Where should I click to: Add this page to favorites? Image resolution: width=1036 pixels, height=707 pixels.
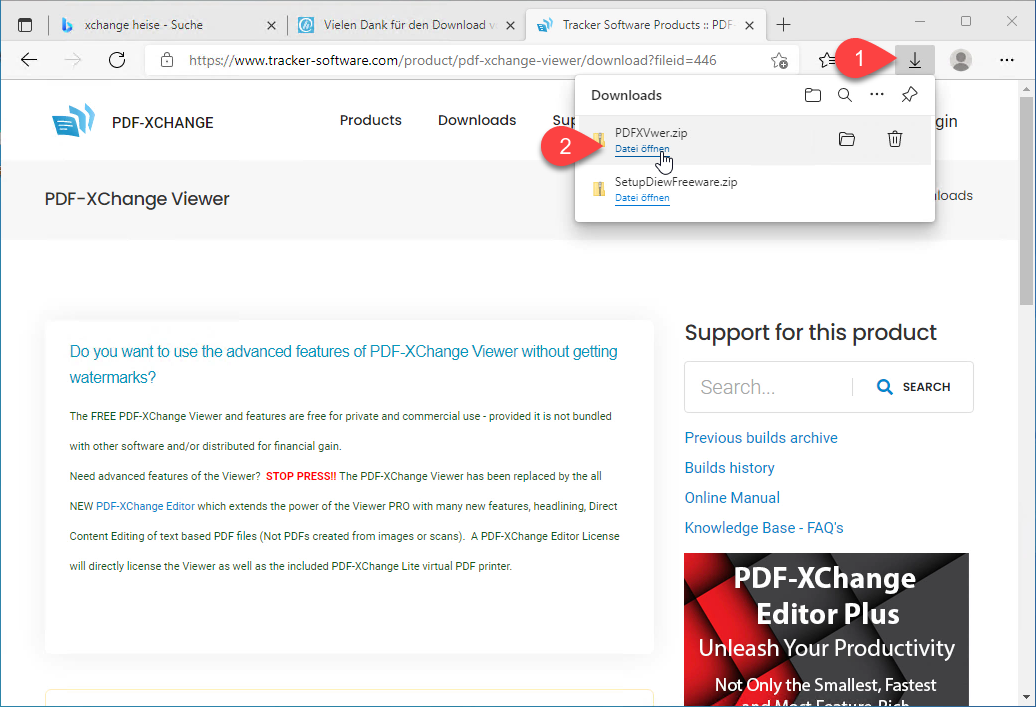(x=779, y=61)
